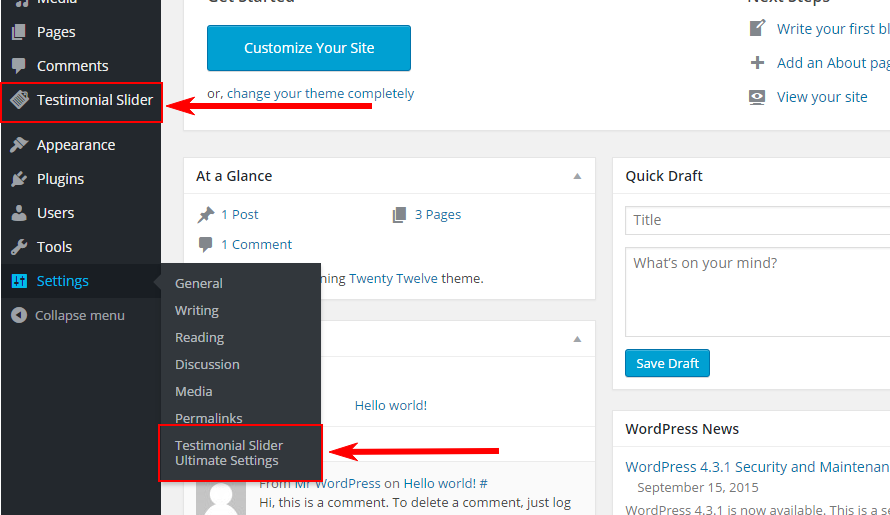The height and width of the screenshot is (515, 890).
Task: Click the comment icon beside 1 Comment
Action: [205, 245]
